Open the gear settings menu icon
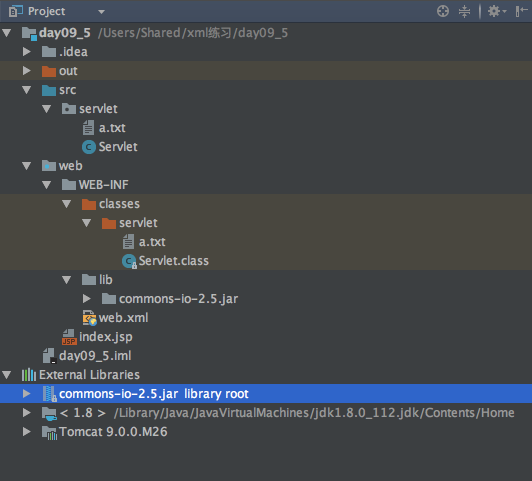The width and height of the screenshot is (532, 481). click(497, 11)
